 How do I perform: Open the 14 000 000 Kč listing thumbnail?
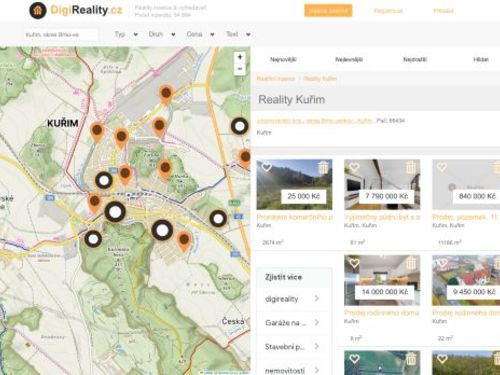pos(382,280)
